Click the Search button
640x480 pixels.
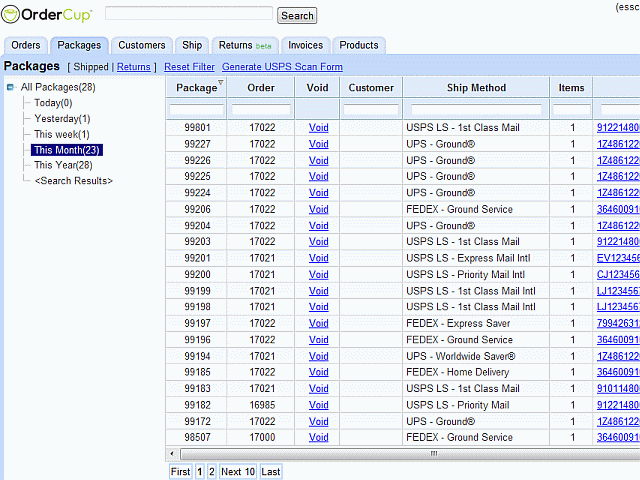click(x=297, y=15)
